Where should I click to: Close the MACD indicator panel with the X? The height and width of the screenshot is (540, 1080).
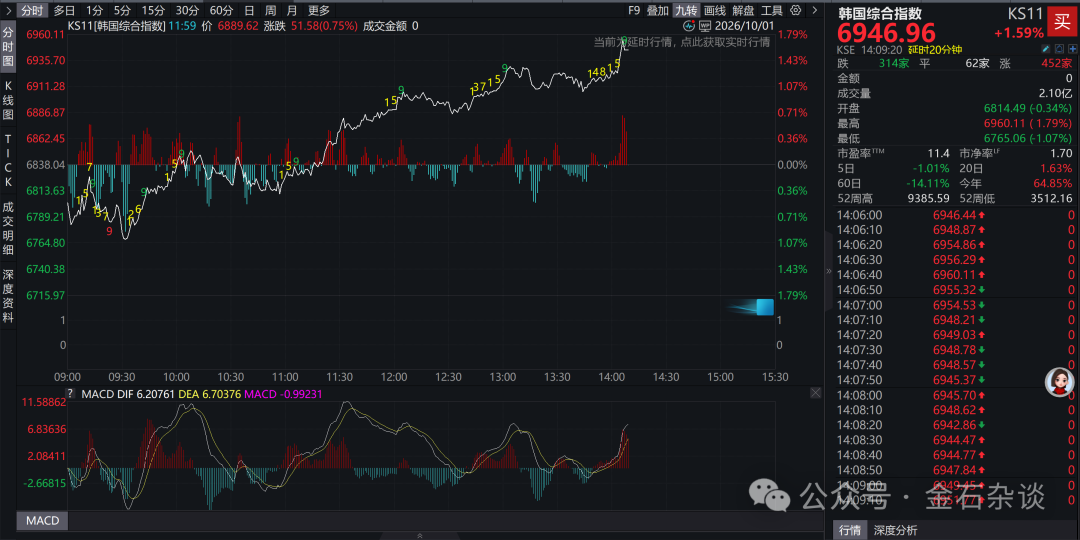coord(816,393)
